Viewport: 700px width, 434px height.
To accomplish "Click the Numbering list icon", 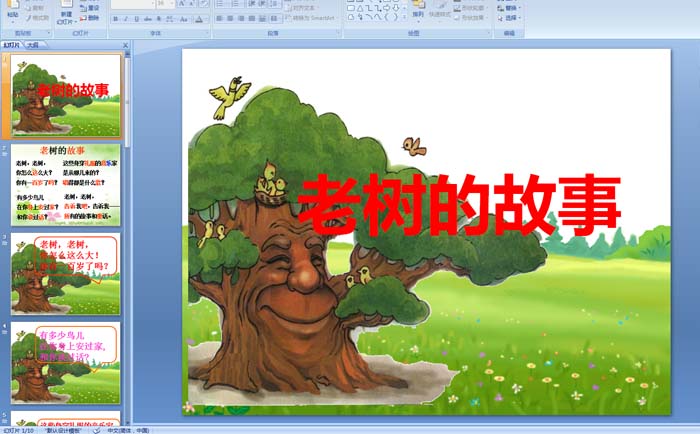I will [236, 4].
